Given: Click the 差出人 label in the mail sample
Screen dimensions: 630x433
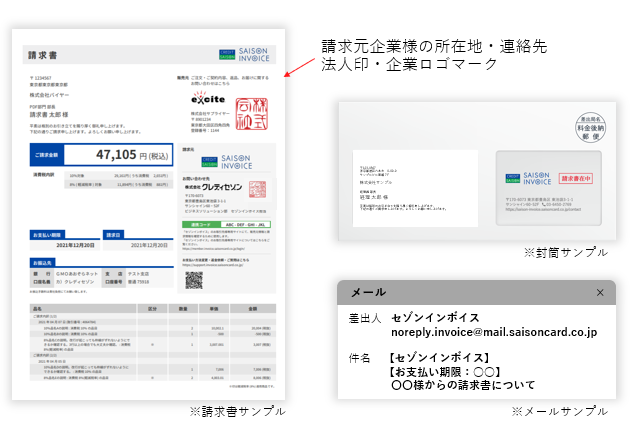Looking at the screenshot, I should click(x=364, y=319).
